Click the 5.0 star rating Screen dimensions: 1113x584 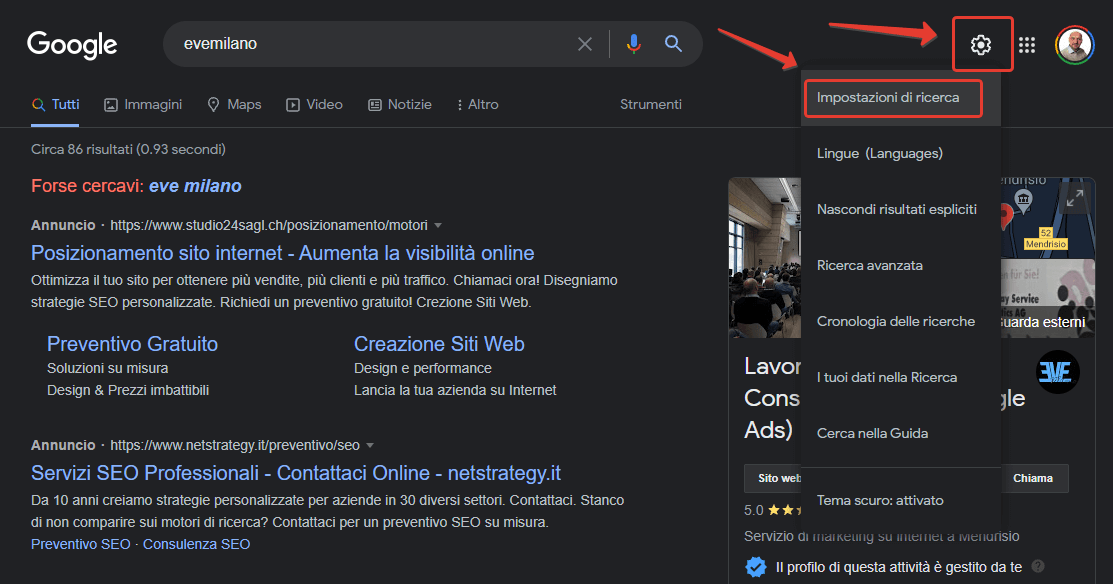(x=773, y=510)
